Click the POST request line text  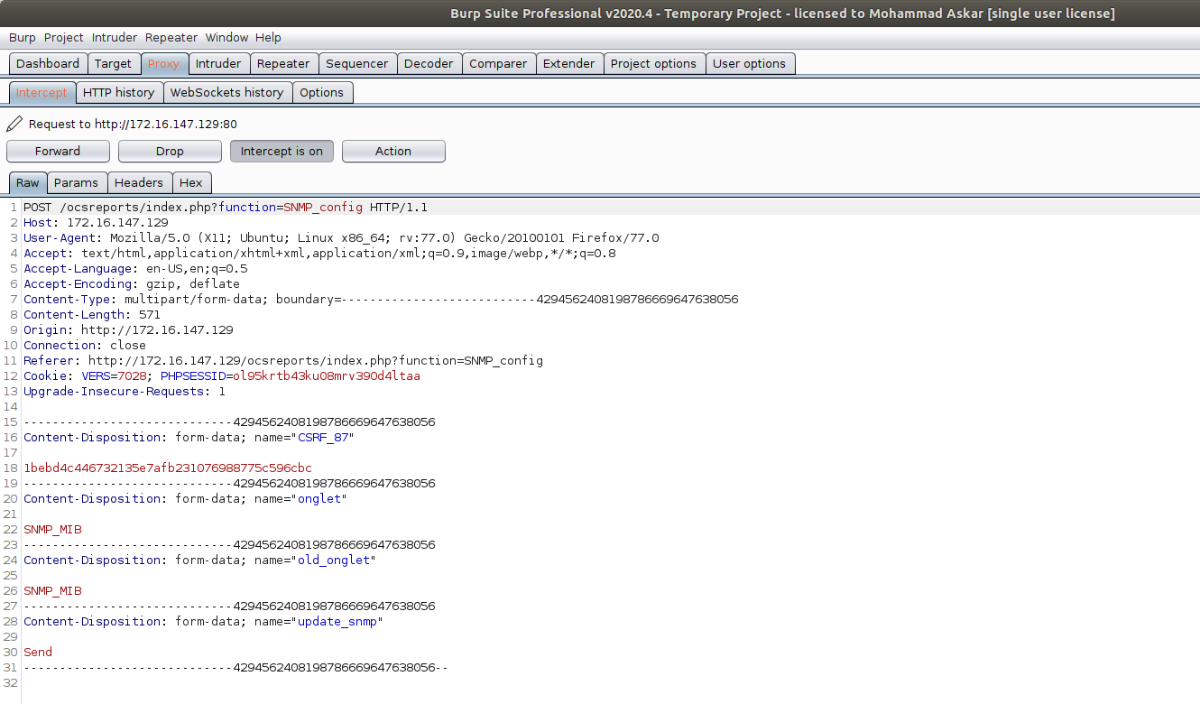(226, 207)
